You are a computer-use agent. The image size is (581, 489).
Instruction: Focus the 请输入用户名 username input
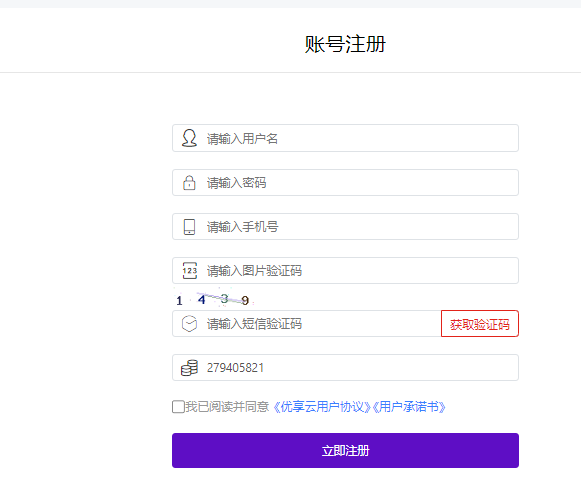pos(345,138)
